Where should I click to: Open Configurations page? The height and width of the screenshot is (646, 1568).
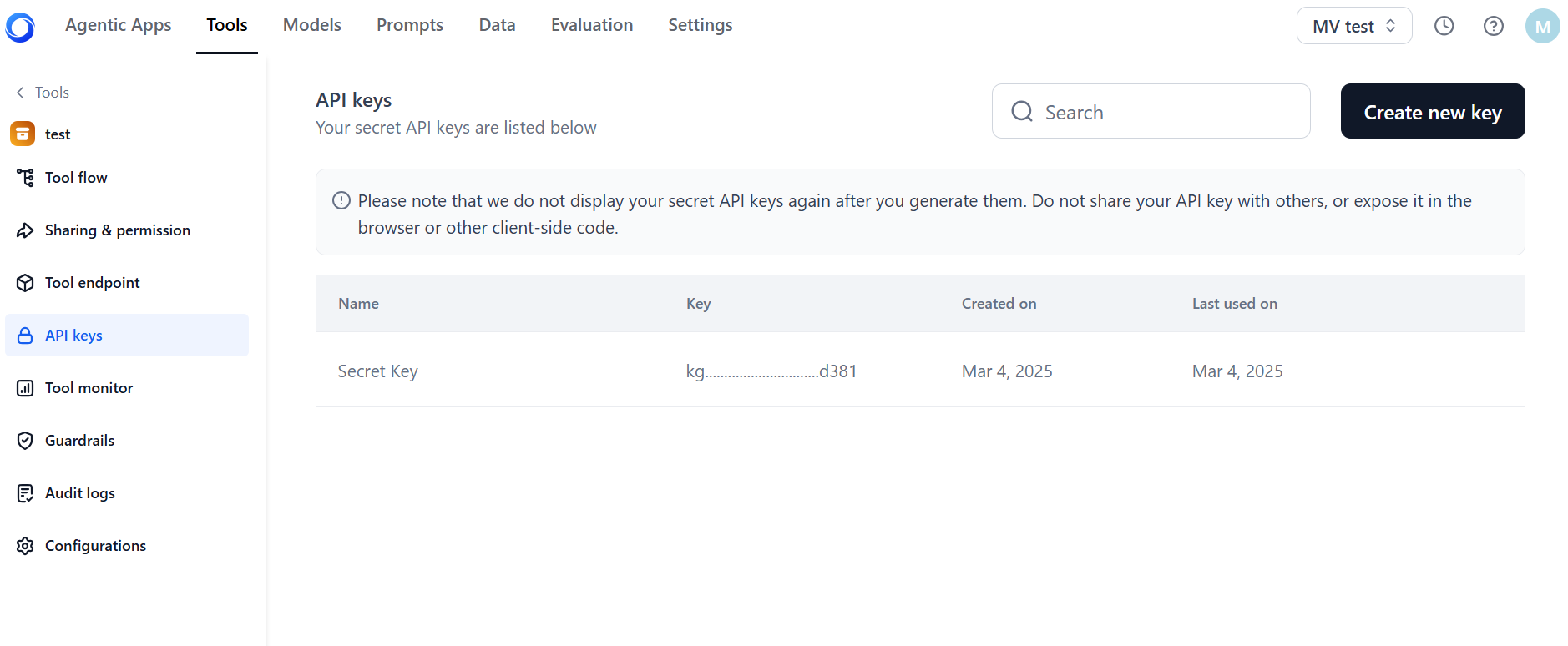tap(127, 546)
